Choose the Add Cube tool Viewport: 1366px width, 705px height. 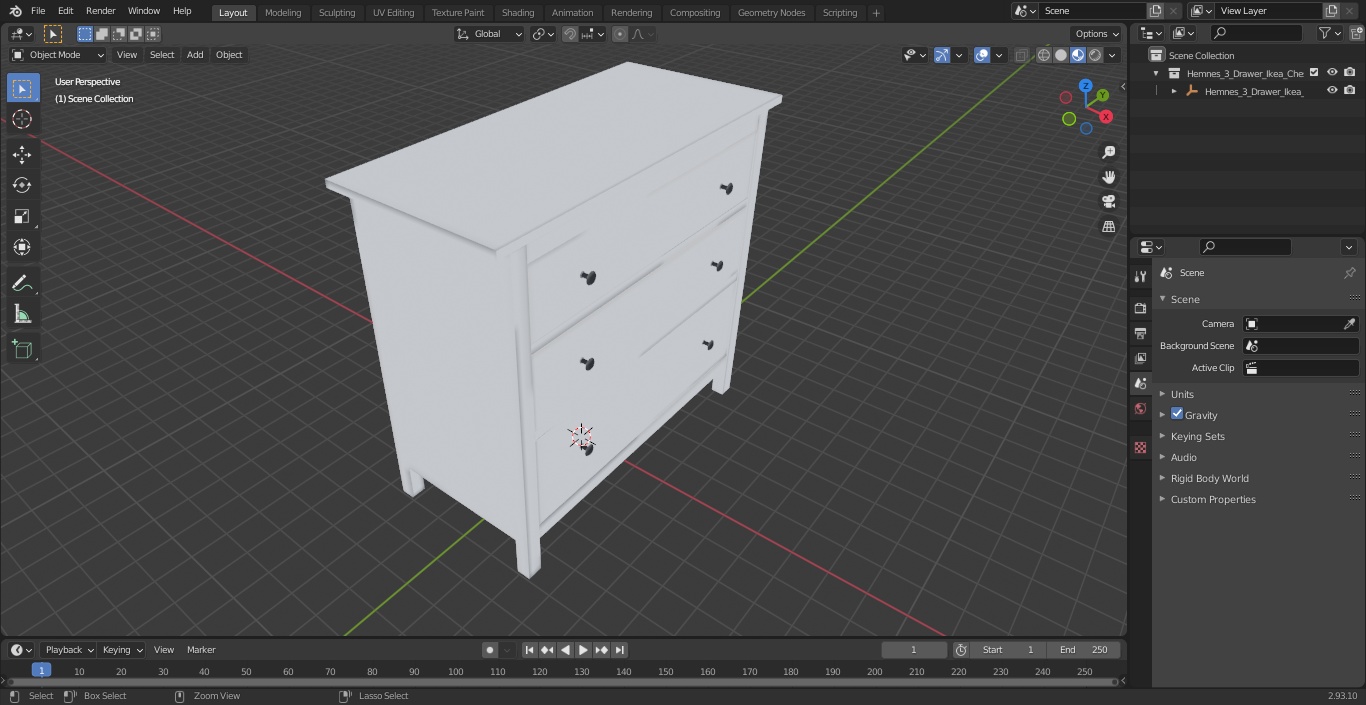[x=22, y=349]
